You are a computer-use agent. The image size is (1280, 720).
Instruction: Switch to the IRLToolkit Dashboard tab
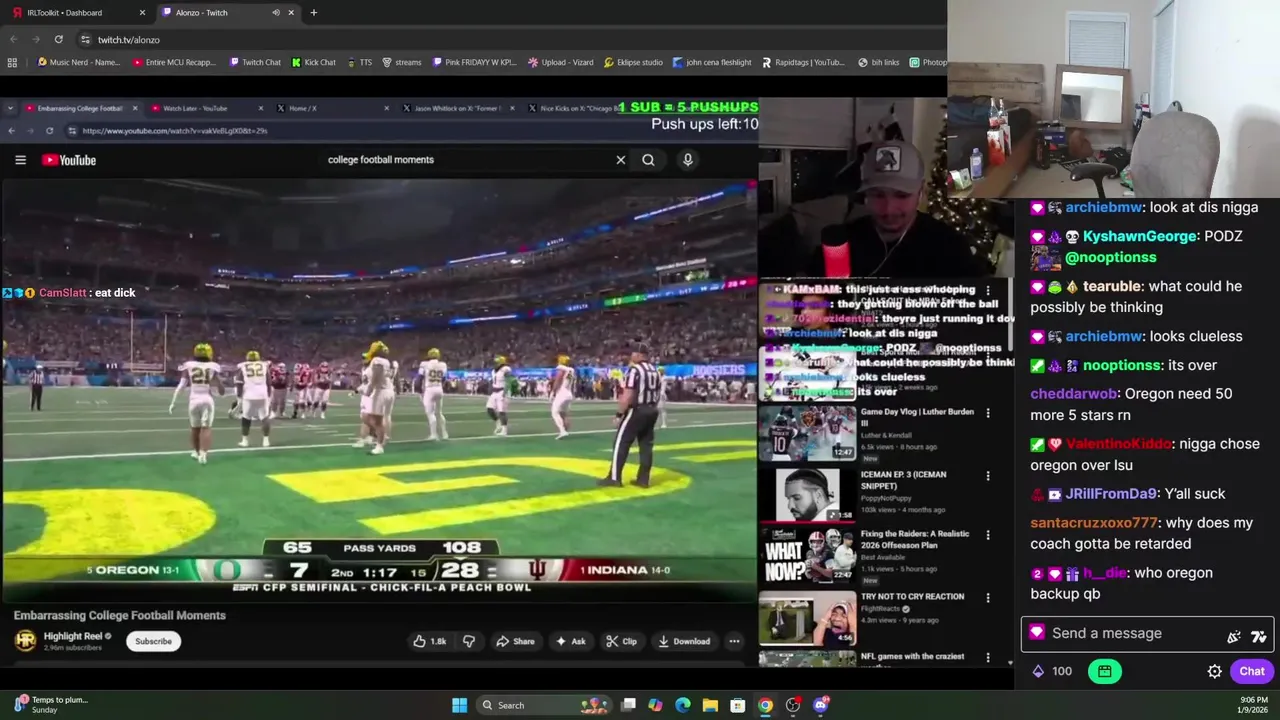click(77, 13)
